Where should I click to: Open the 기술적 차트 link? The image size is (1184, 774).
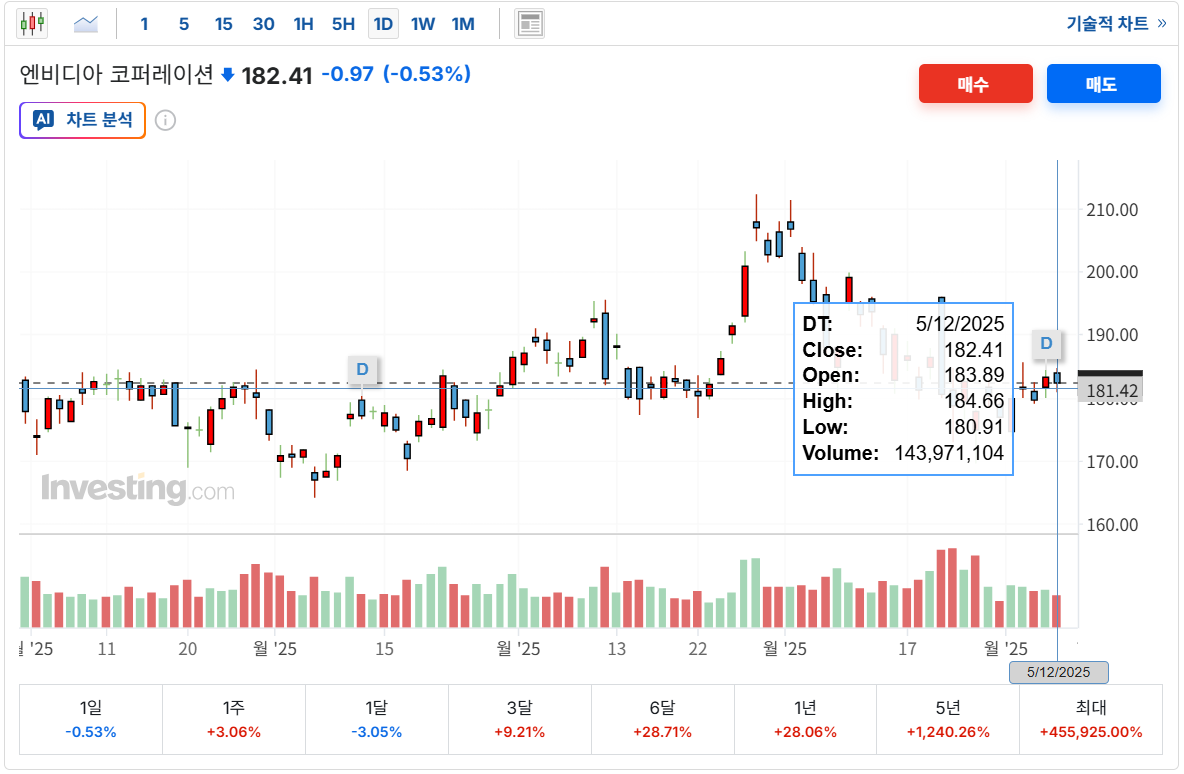pos(1116,23)
